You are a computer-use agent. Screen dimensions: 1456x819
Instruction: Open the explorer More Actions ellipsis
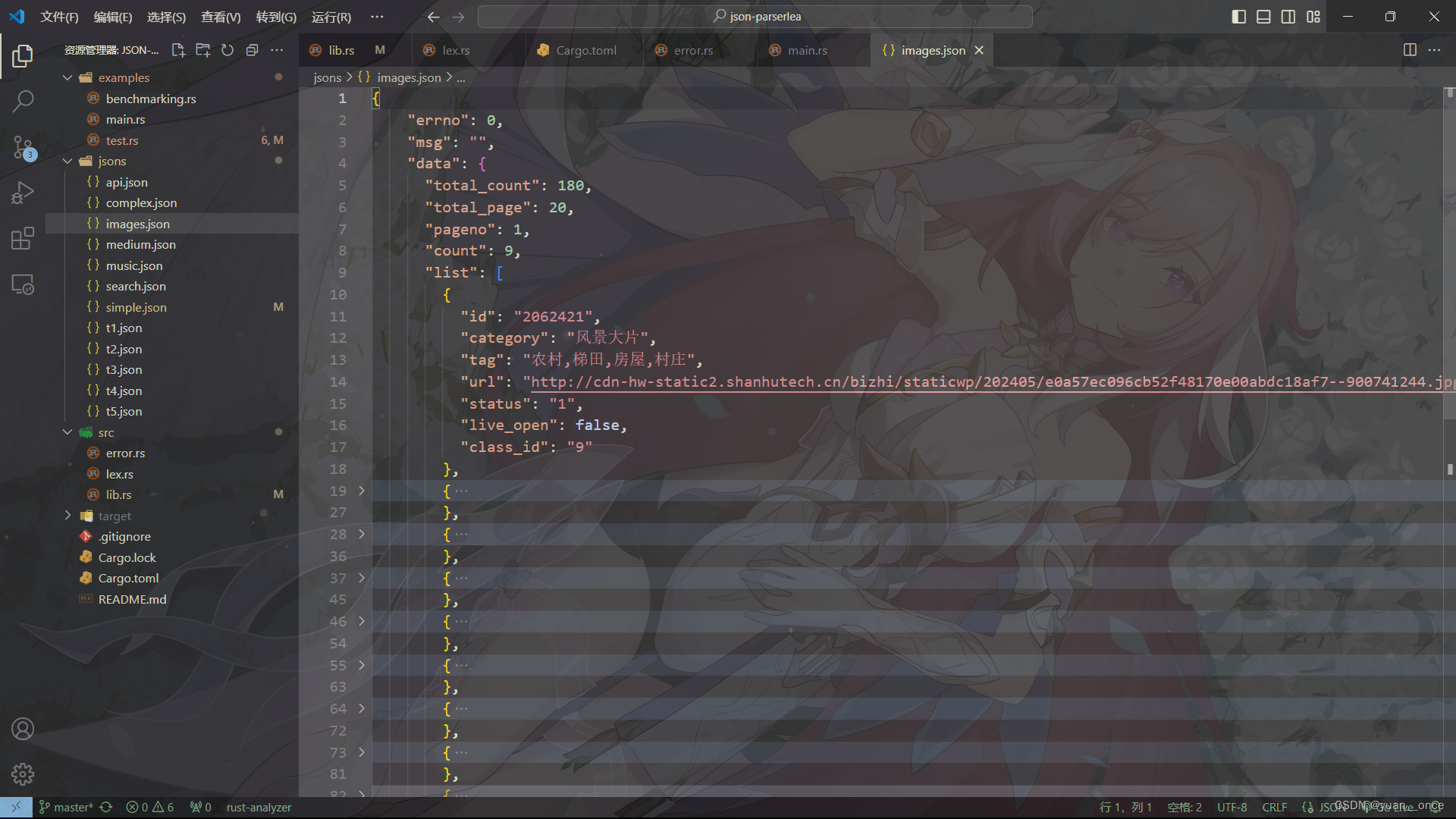[277, 50]
